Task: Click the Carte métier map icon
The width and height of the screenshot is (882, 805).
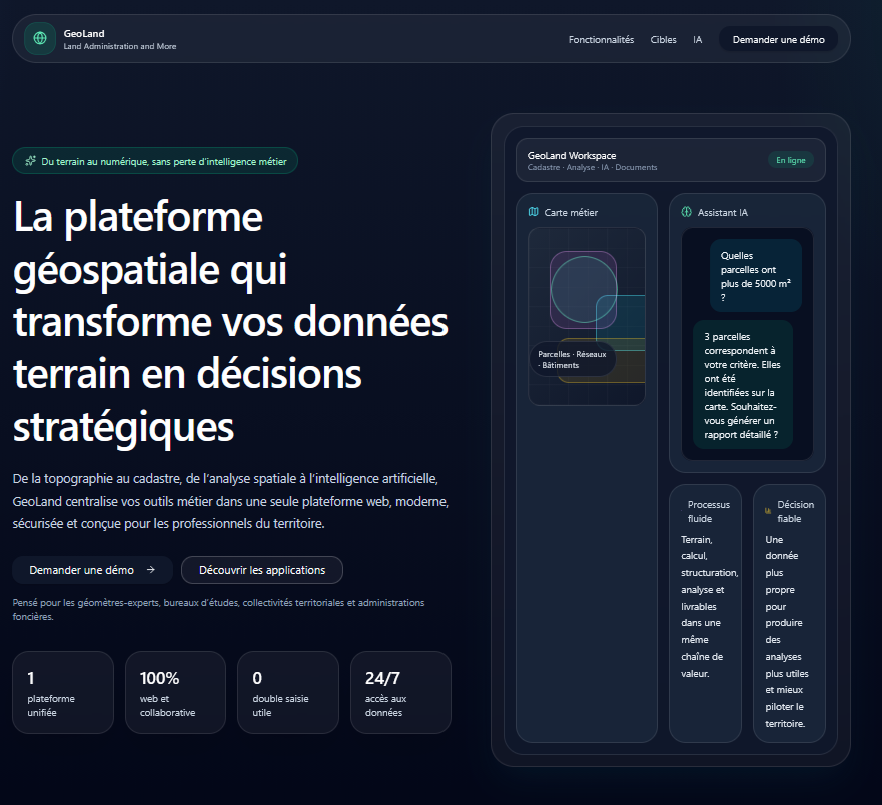Action: pos(533,212)
